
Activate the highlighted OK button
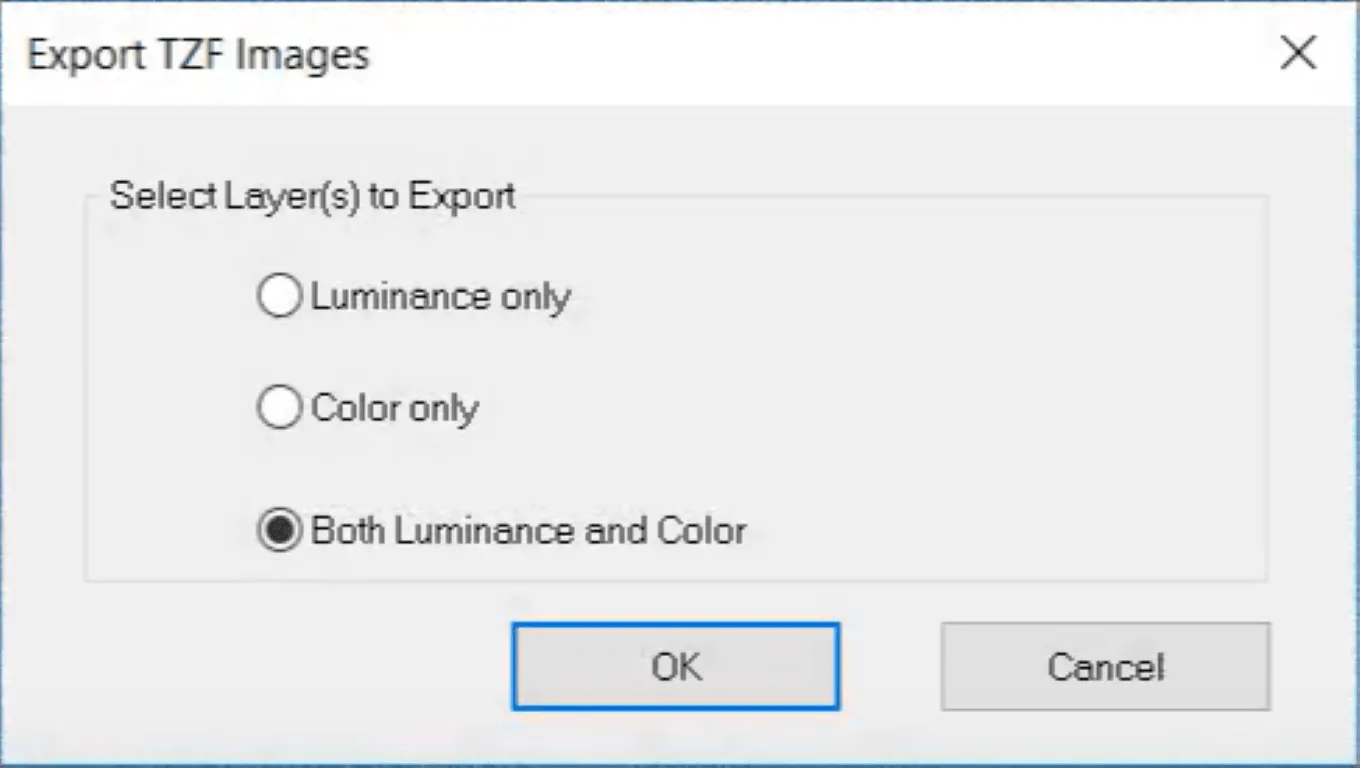click(676, 667)
